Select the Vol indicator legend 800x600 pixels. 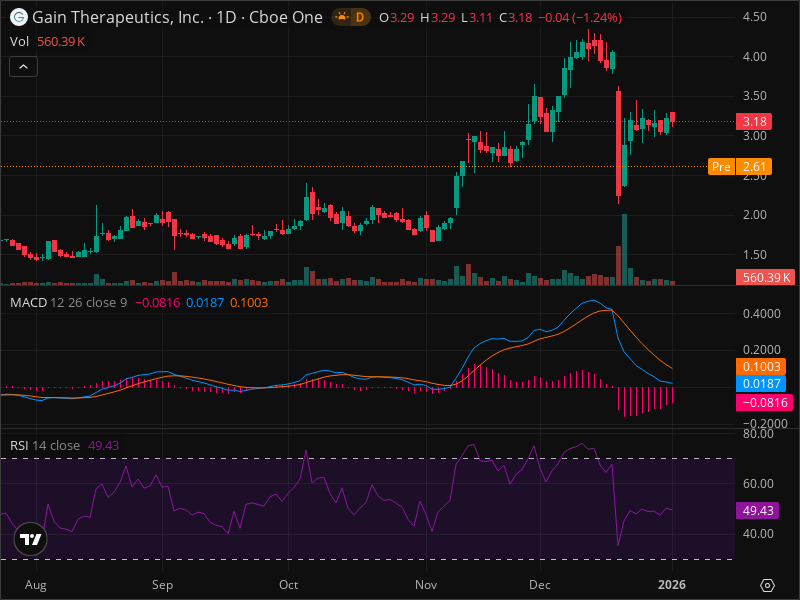pyautogui.click(x=19, y=42)
